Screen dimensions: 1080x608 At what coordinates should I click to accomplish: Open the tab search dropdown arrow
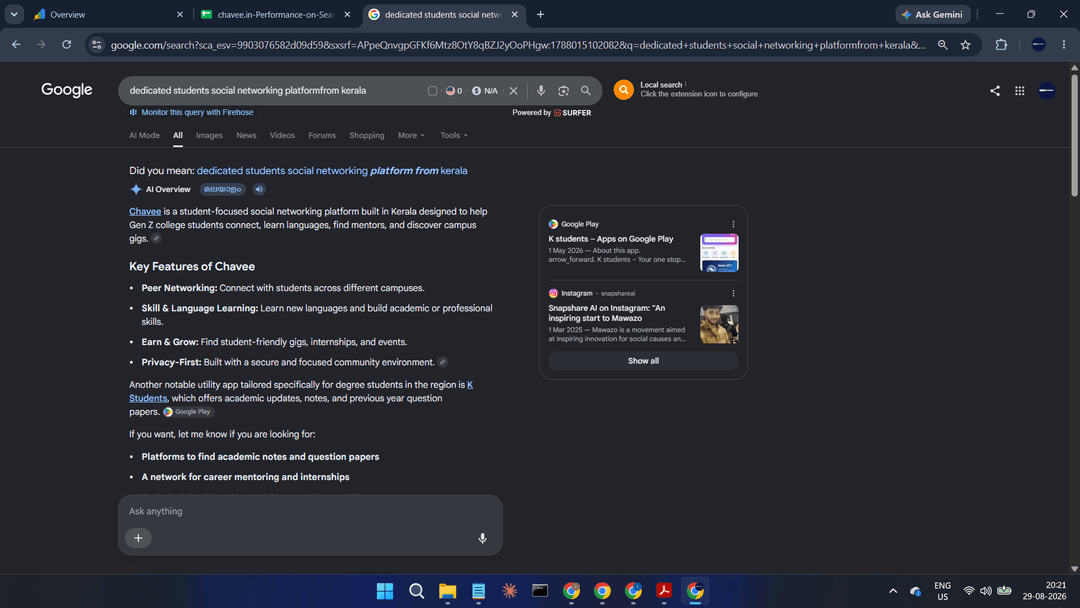click(14, 14)
